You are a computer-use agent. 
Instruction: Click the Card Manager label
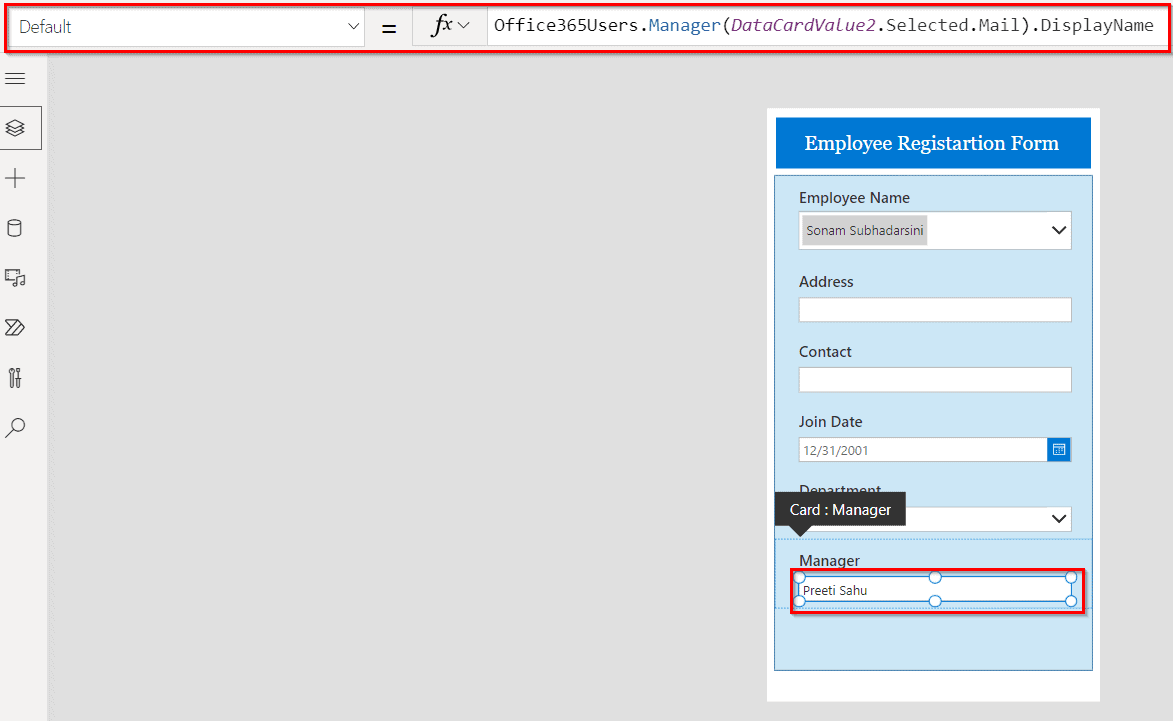click(840, 509)
